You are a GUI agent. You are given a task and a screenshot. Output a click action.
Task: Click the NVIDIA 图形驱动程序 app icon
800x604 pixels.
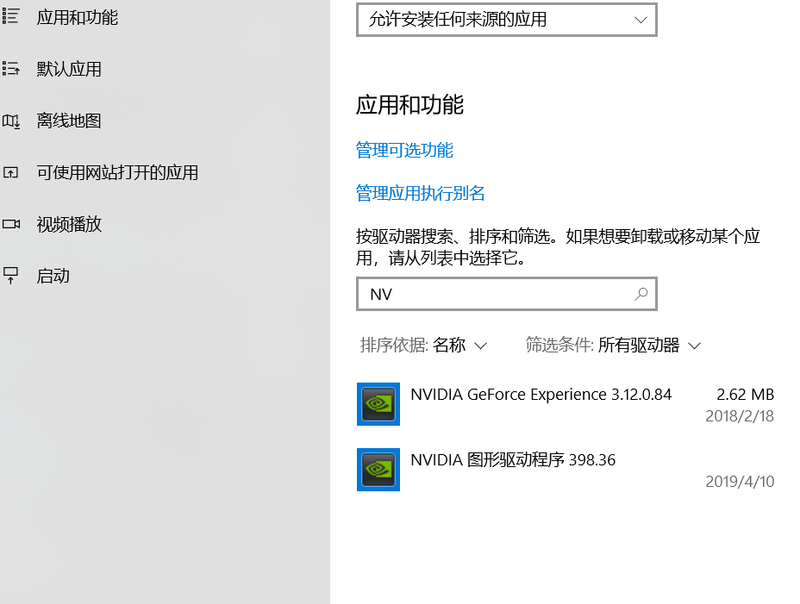click(378, 469)
